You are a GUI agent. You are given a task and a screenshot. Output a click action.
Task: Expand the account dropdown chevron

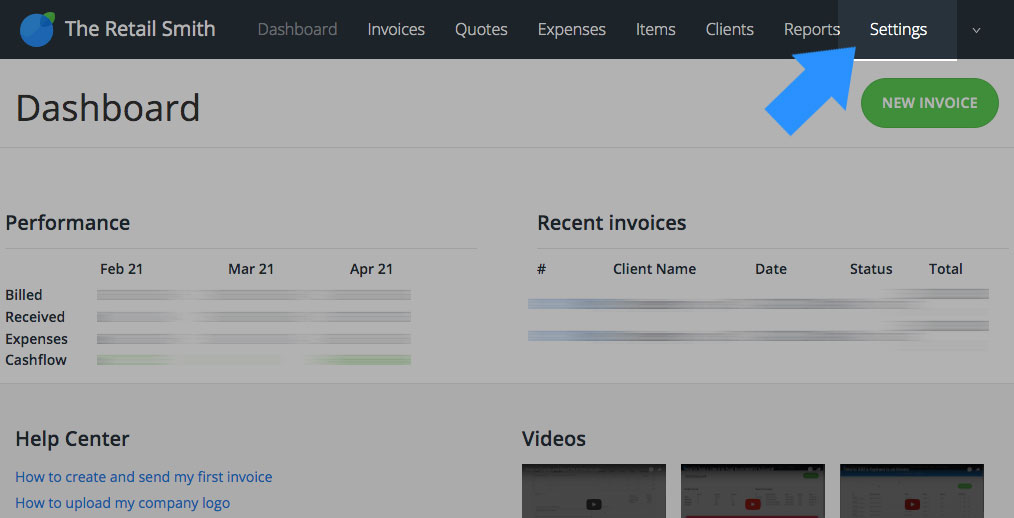[x=976, y=30]
